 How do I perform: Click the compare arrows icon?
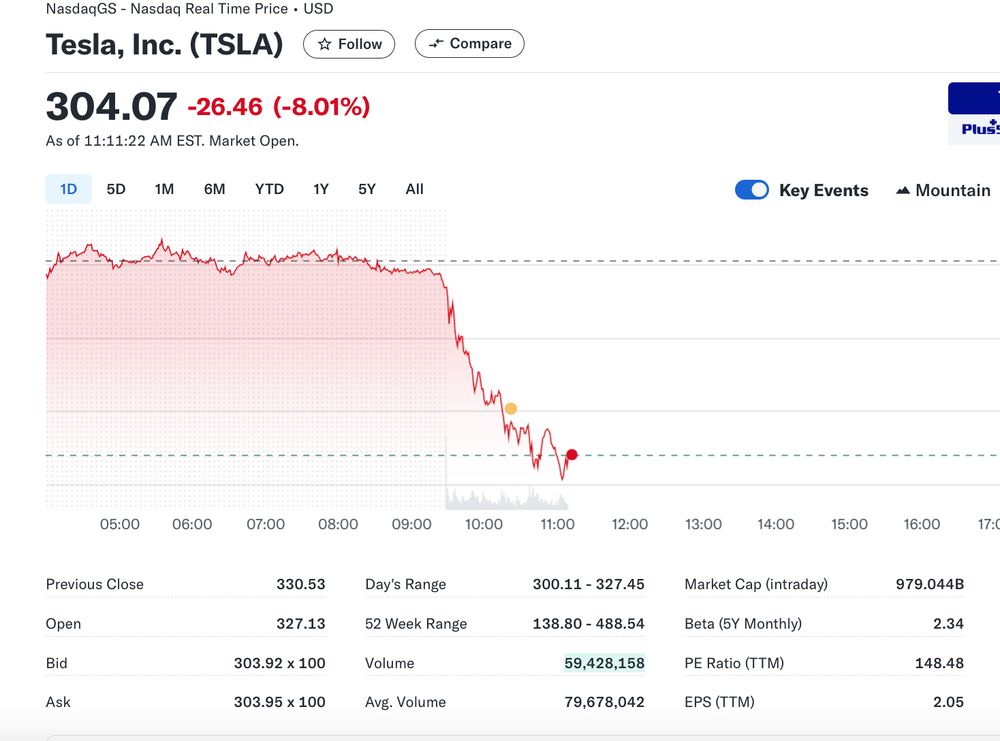[436, 43]
